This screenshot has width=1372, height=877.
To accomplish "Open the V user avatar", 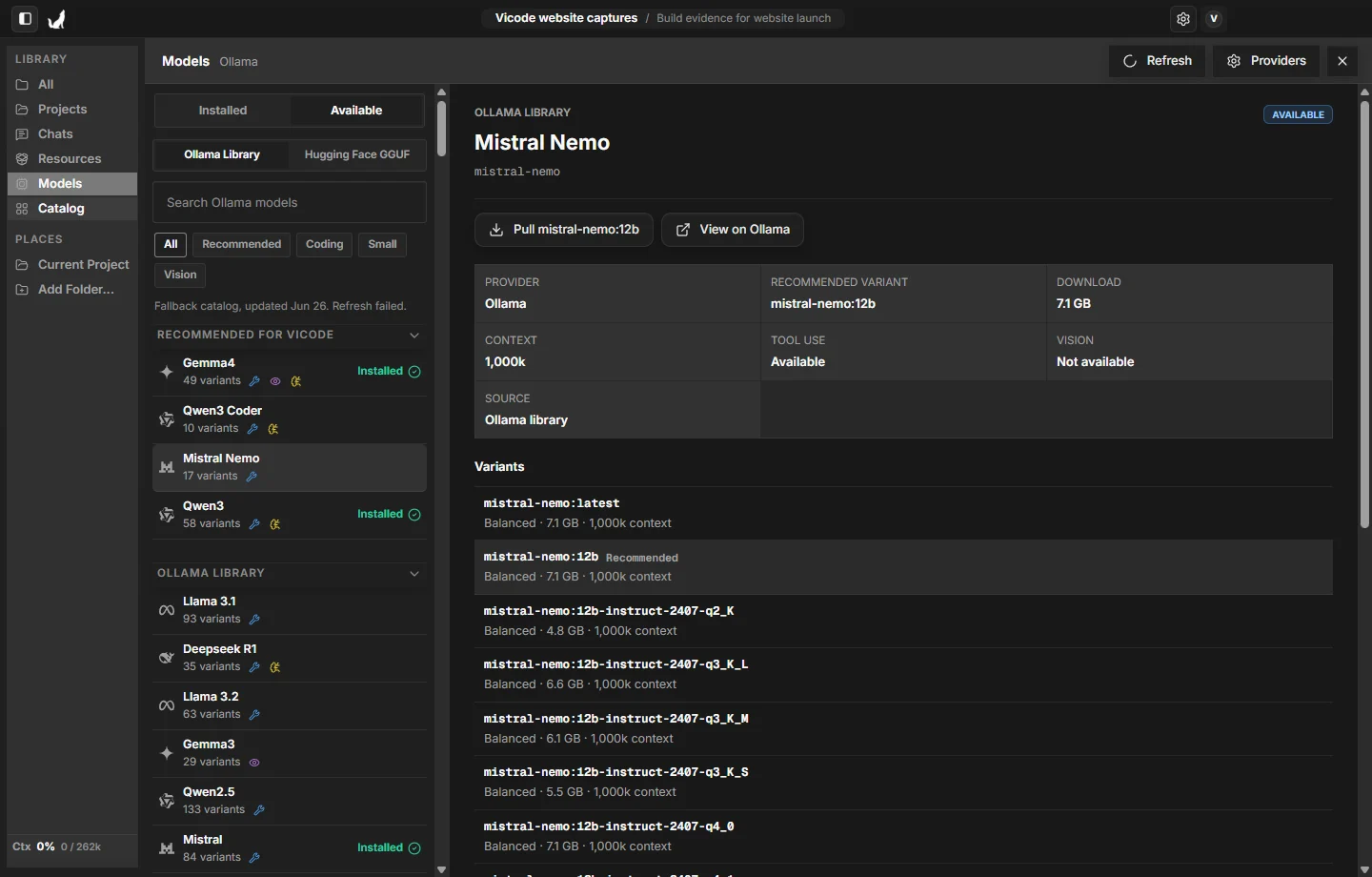I will click(x=1214, y=18).
